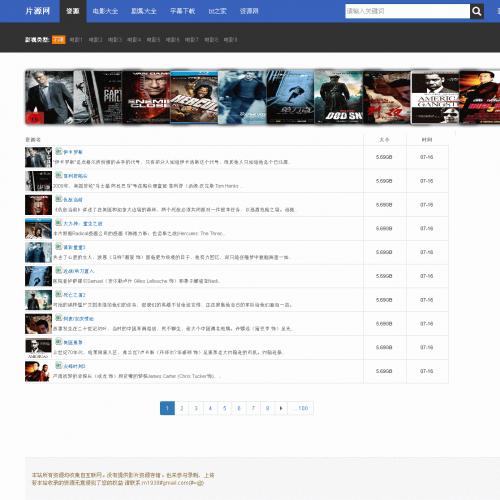Image resolution: width=500 pixels, height=500 pixels.
Task: Open the title link above James Carter description
Action: (x=74, y=366)
